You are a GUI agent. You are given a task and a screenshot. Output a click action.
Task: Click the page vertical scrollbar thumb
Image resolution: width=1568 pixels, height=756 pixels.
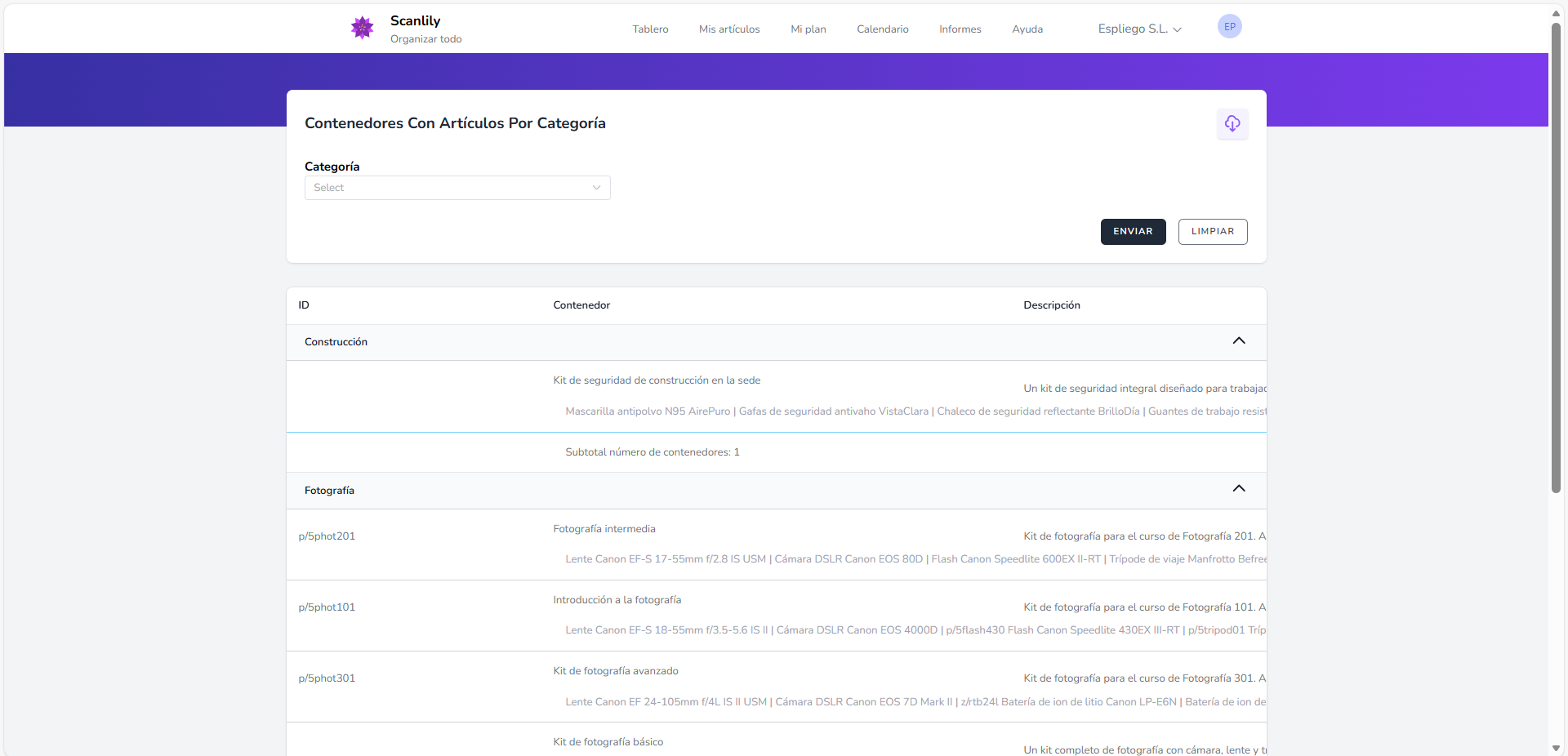click(x=1556, y=257)
